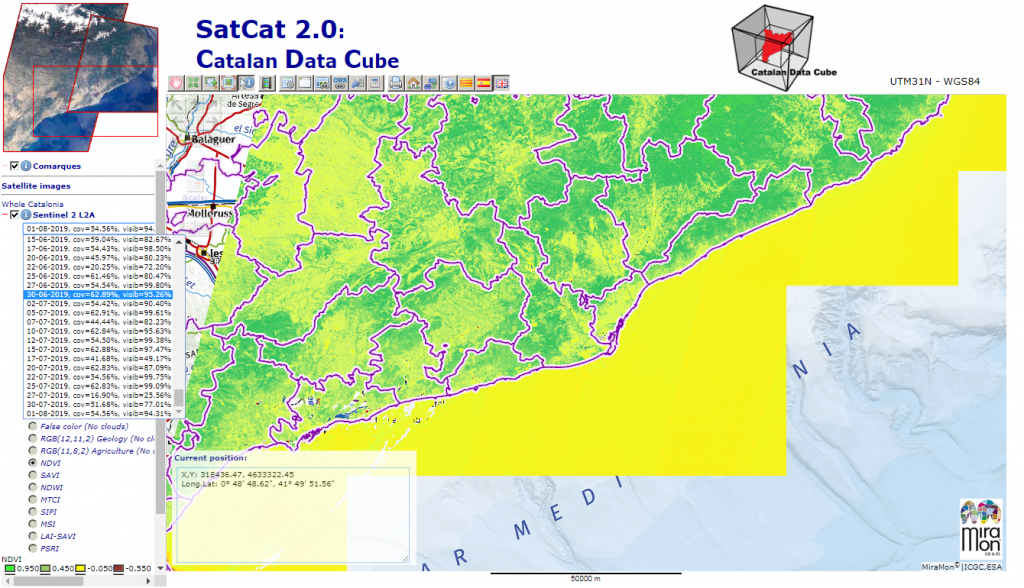The height and width of the screenshot is (588, 1024).
Task: Pick the 22-07-2019 date entry
Action: coord(99,377)
